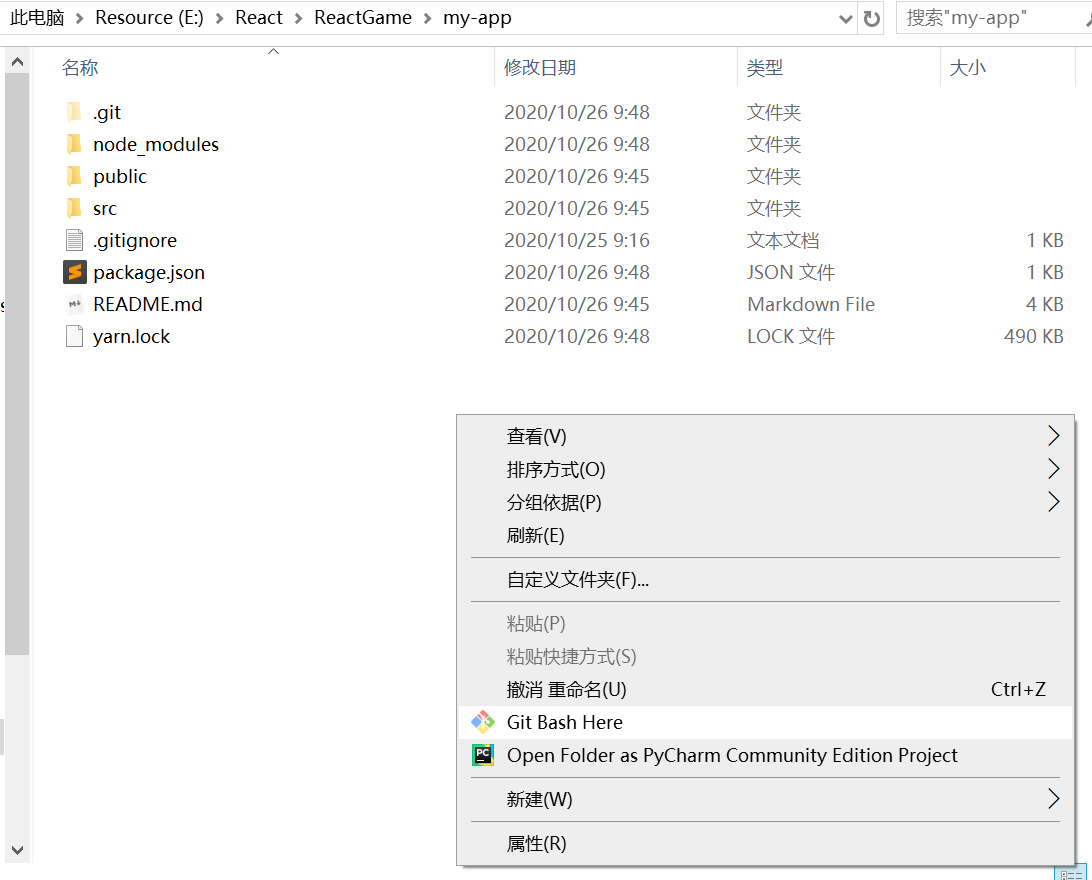Open breadcrumb chevron after ReactGame
The width and height of the screenshot is (1092, 880).
tap(428, 19)
